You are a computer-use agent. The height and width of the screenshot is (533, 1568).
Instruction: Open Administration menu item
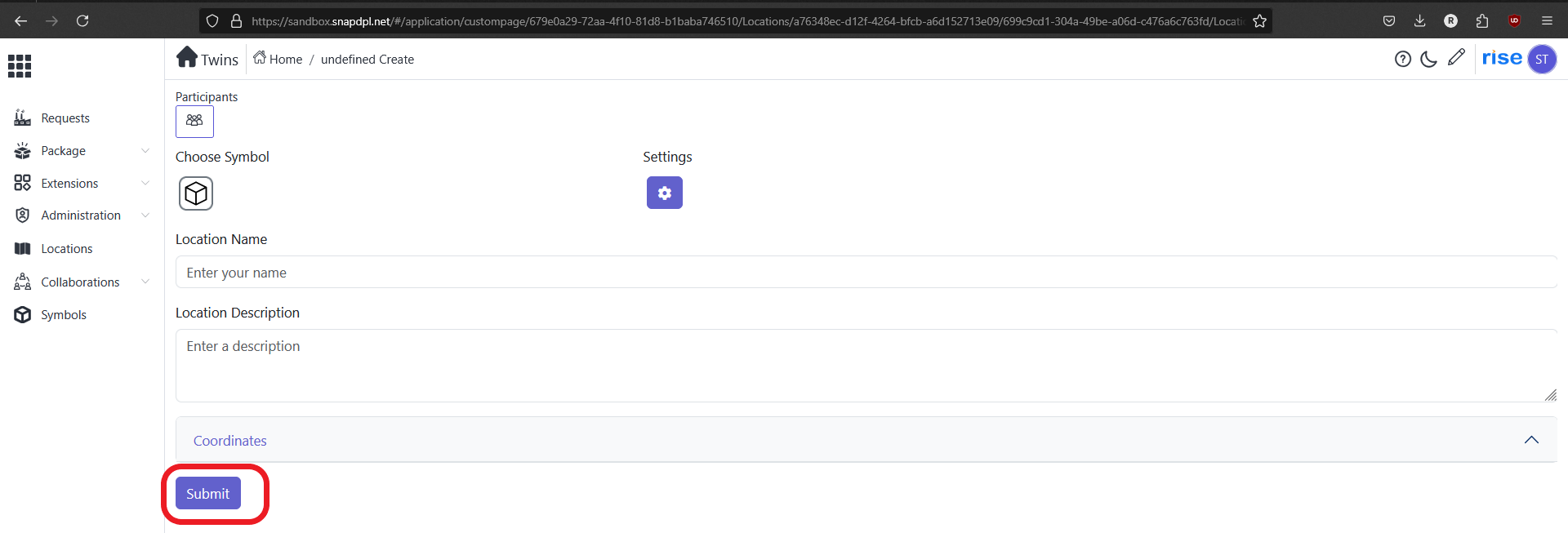click(x=82, y=215)
